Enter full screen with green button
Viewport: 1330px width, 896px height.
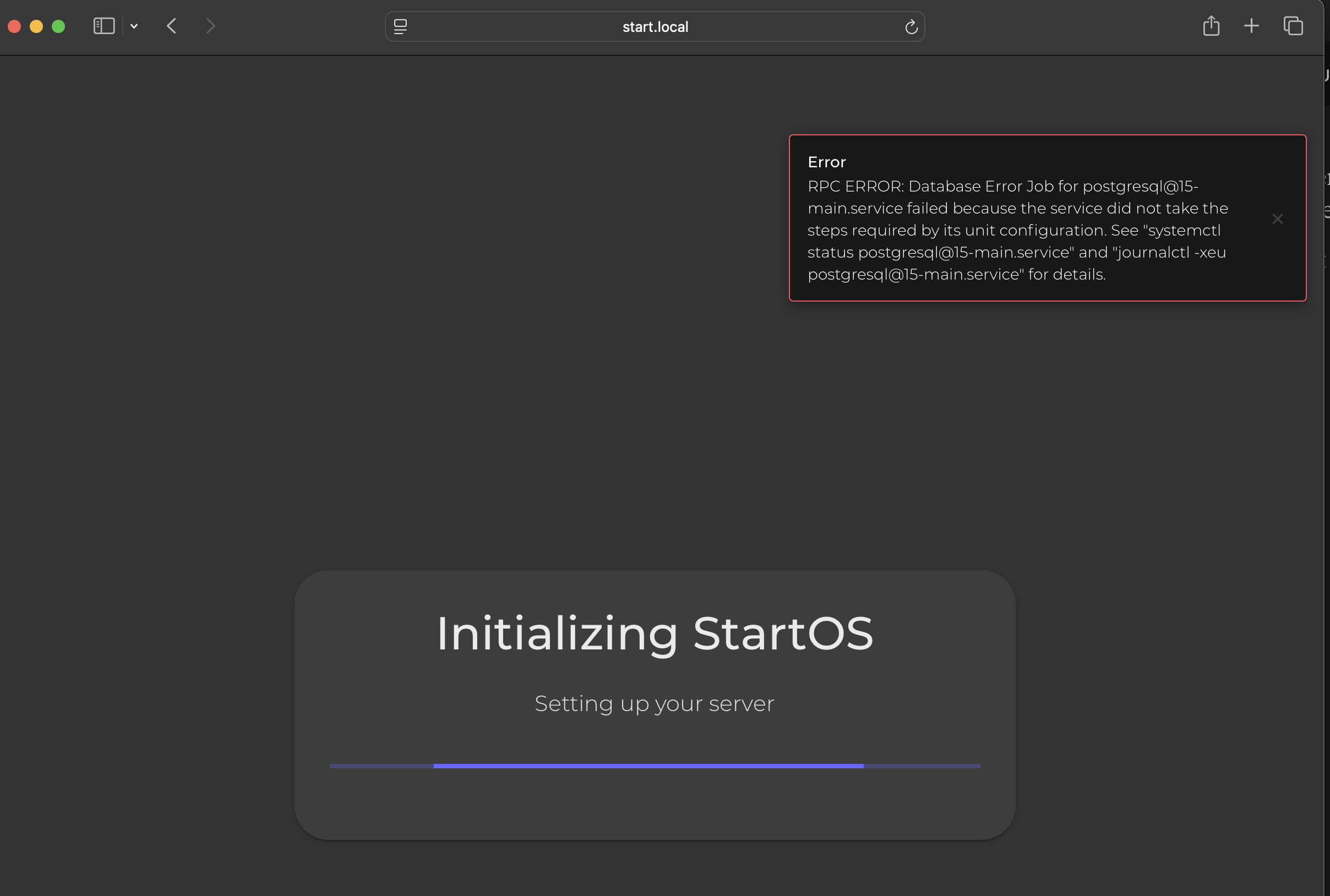58,26
